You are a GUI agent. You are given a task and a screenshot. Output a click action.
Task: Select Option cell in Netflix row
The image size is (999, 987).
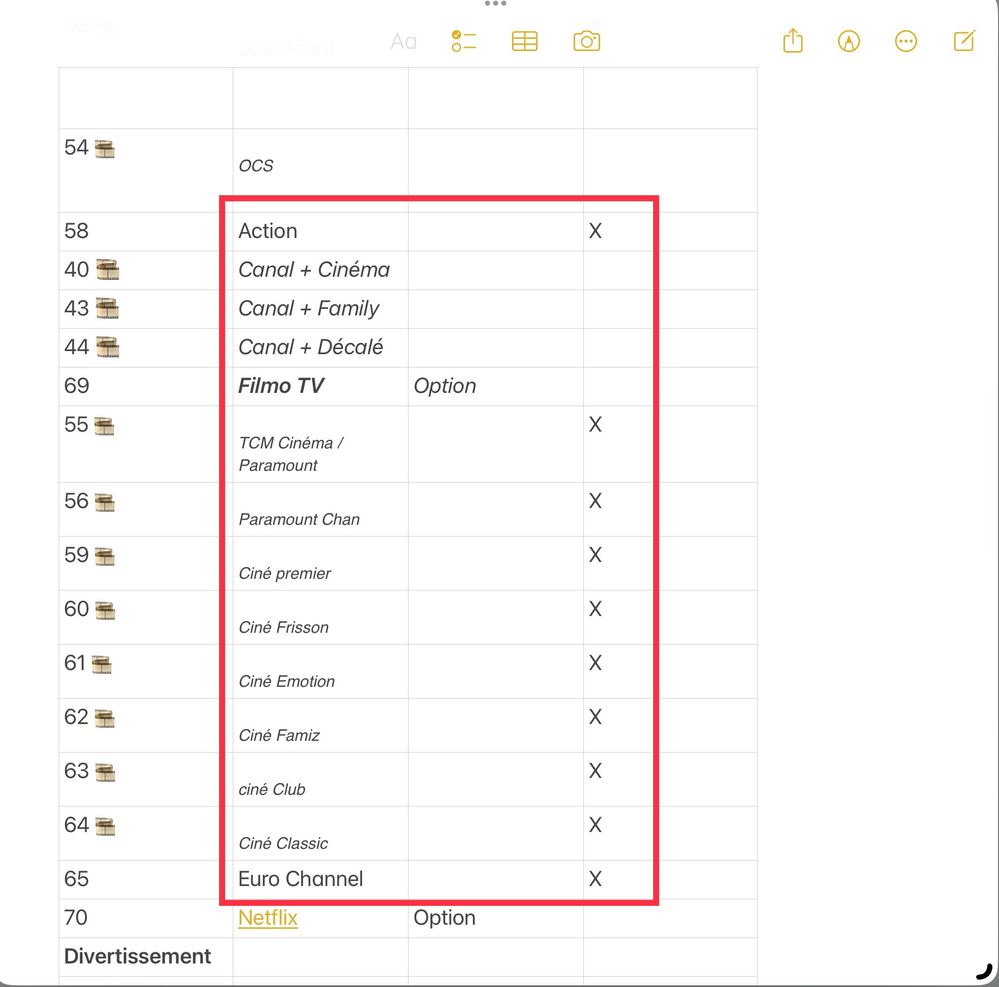click(496, 918)
